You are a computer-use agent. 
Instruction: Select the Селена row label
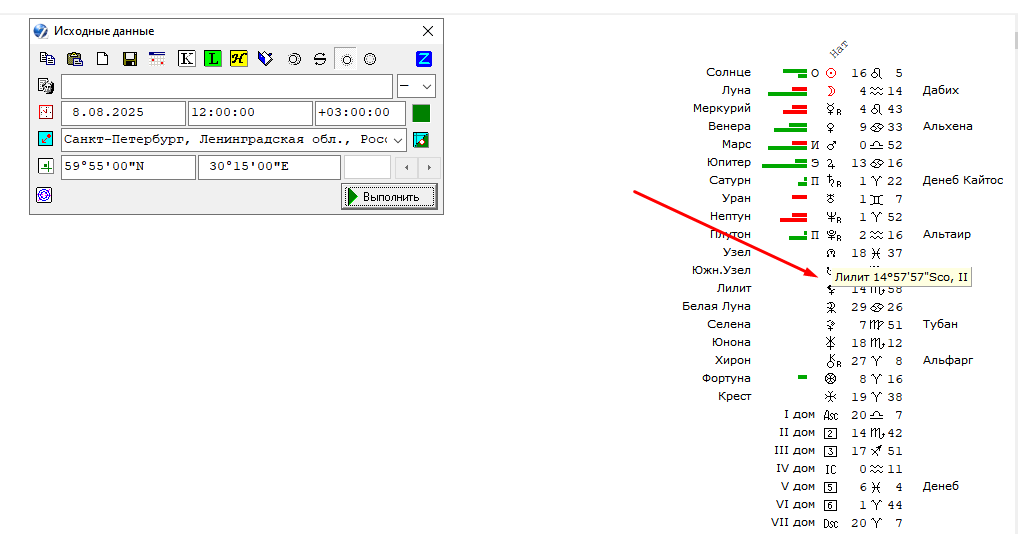tap(729, 324)
